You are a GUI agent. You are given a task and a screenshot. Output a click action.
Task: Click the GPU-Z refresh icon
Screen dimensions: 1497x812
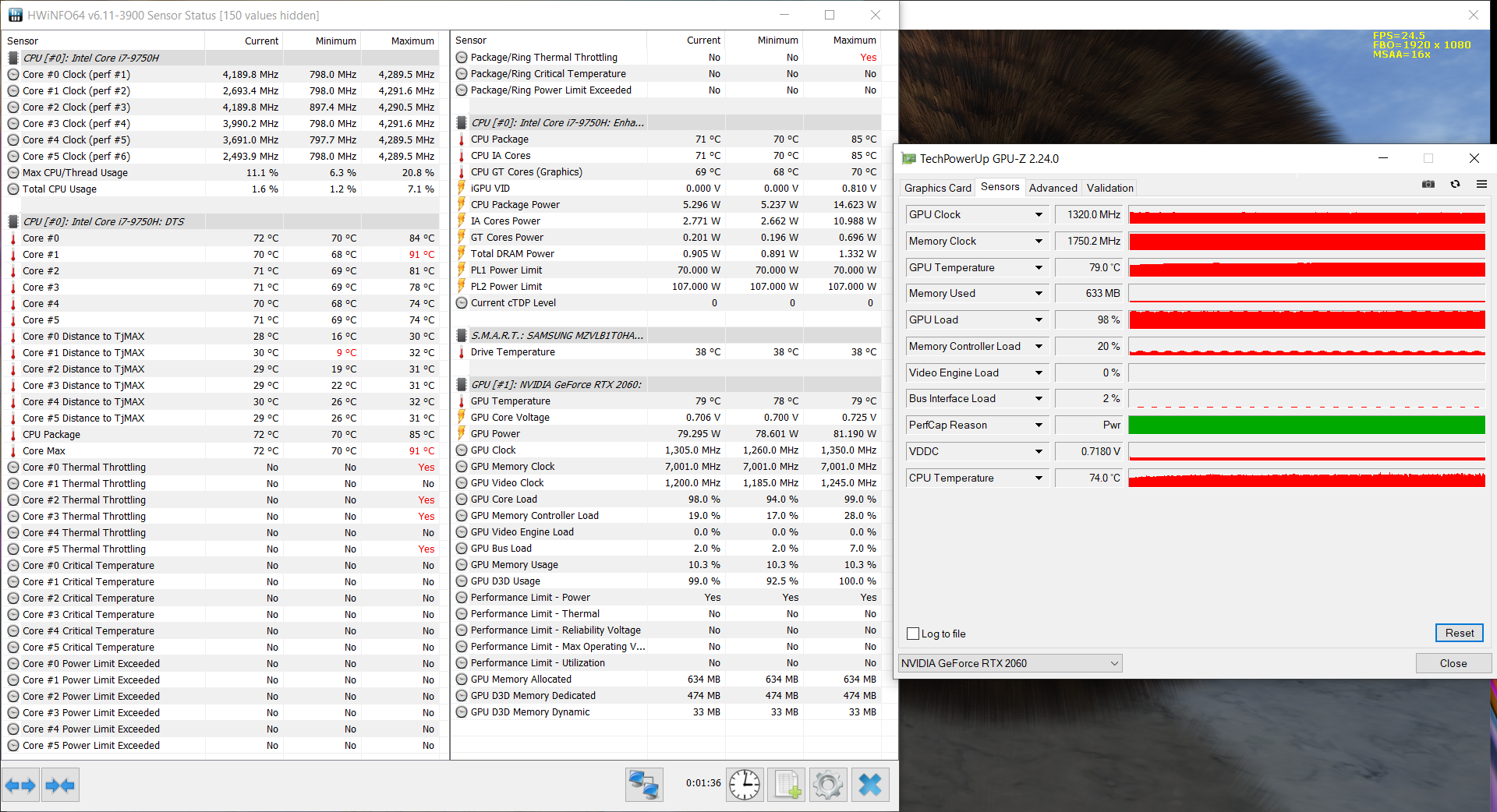1455,185
